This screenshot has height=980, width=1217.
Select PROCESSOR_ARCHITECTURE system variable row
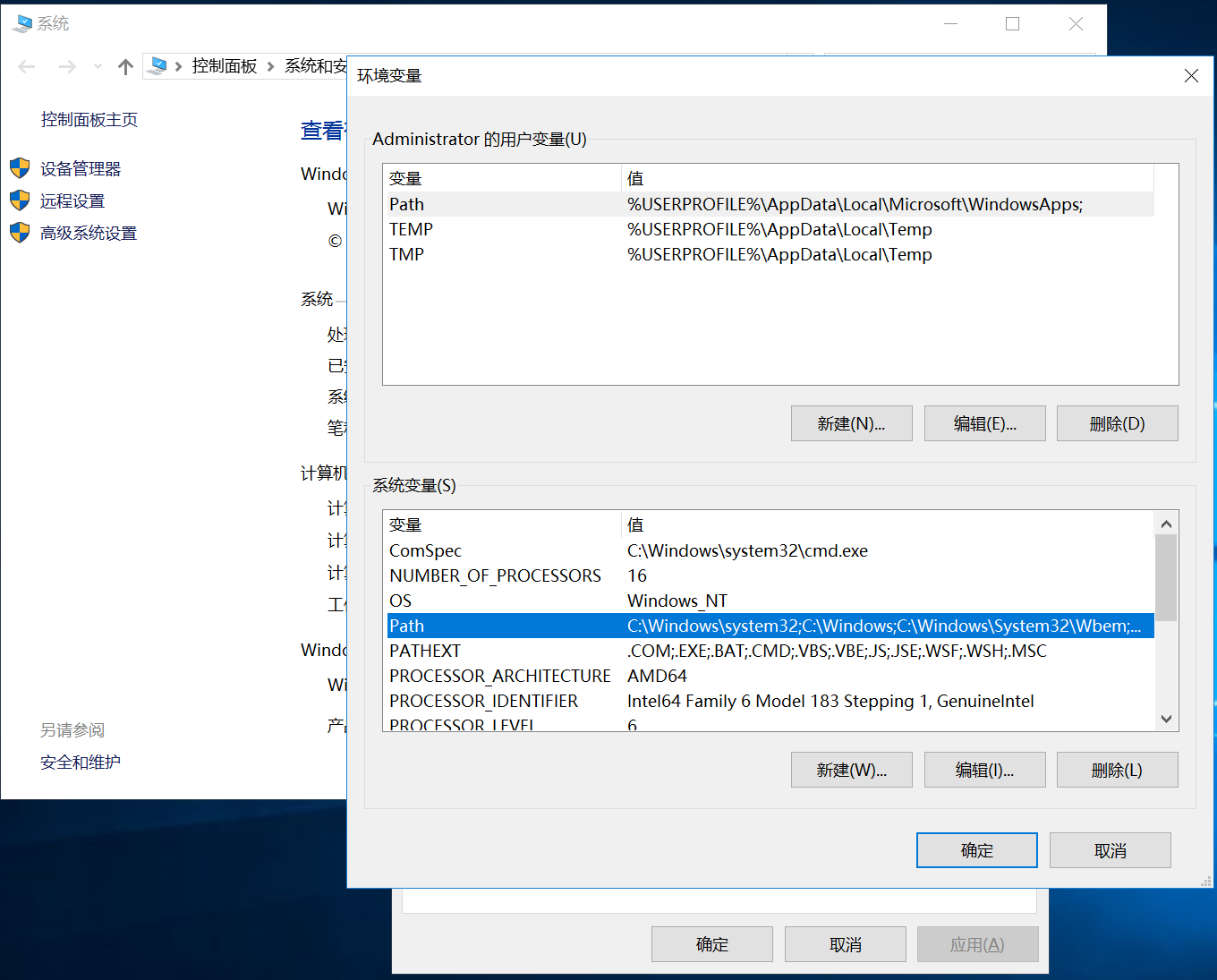(x=770, y=676)
